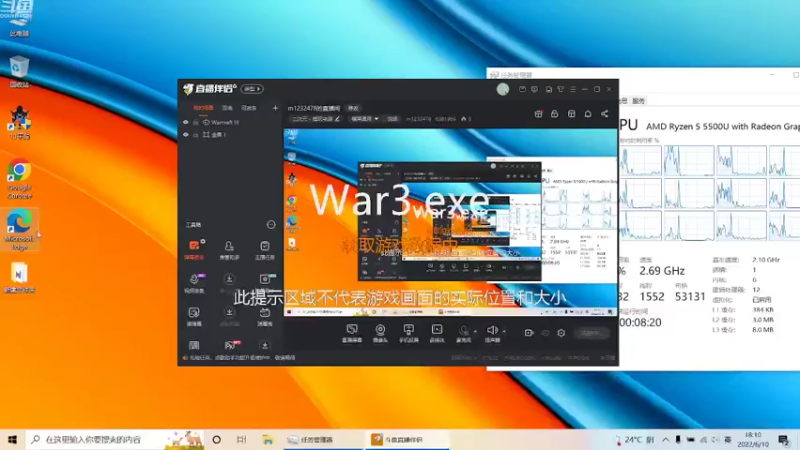Open settings gear in bottom toolbar

click(561, 333)
